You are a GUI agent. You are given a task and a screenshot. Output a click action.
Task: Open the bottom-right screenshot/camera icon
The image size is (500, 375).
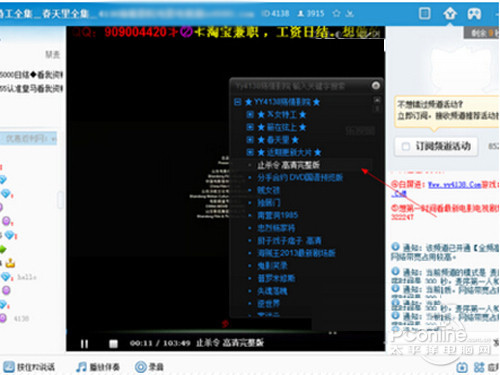coord(462,367)
